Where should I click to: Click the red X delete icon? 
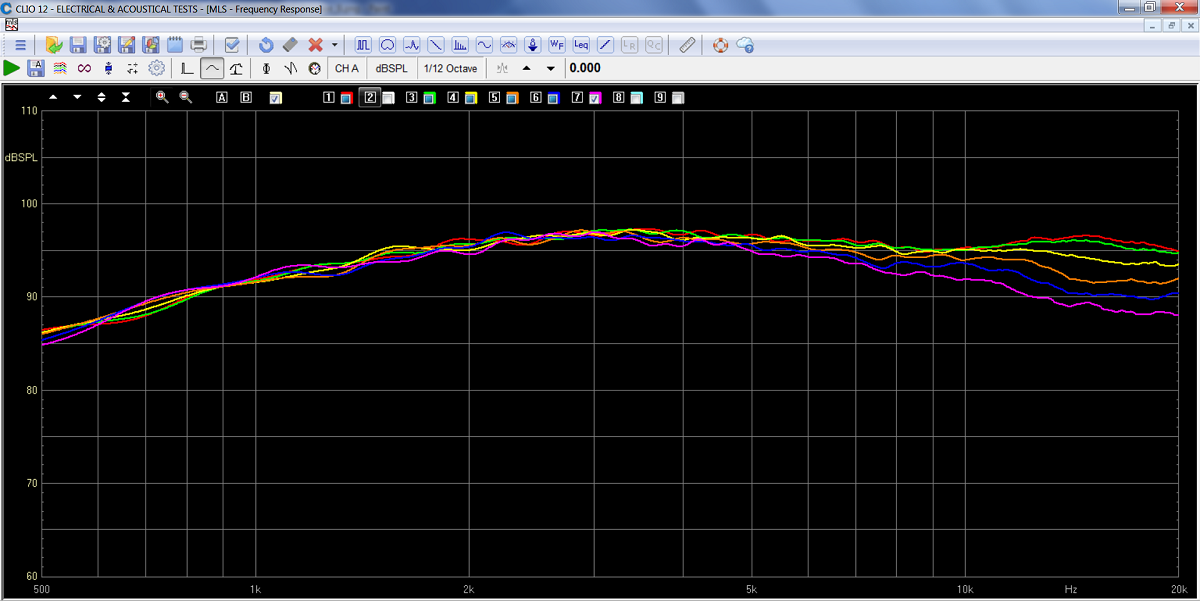pos(316,45)
